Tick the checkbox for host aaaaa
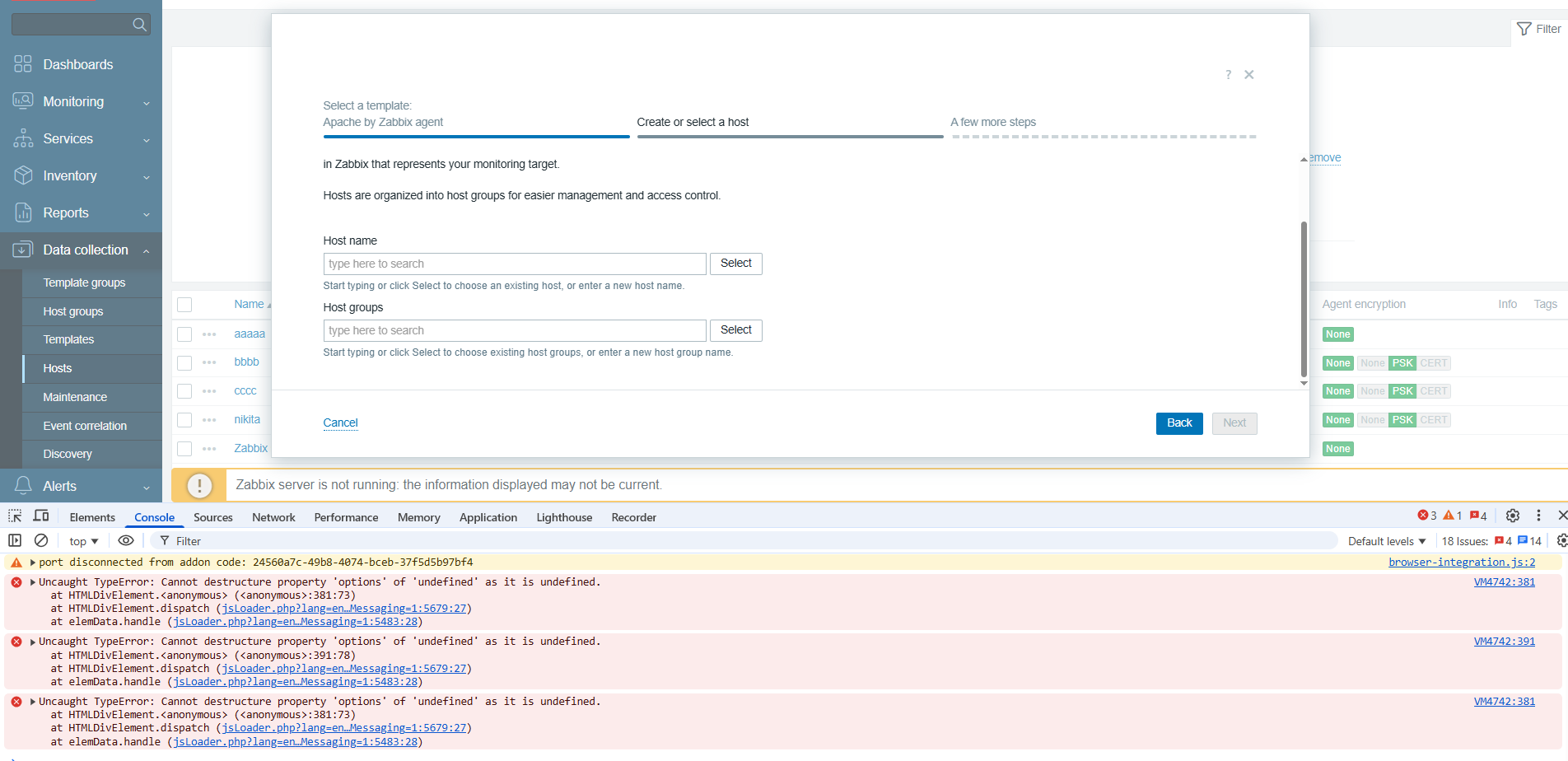1568x761 pixels. pos(184,334)
